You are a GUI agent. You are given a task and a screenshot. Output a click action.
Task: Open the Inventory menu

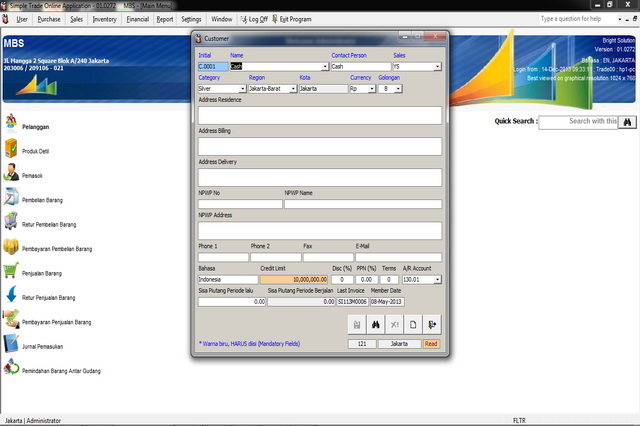point(104,19)
